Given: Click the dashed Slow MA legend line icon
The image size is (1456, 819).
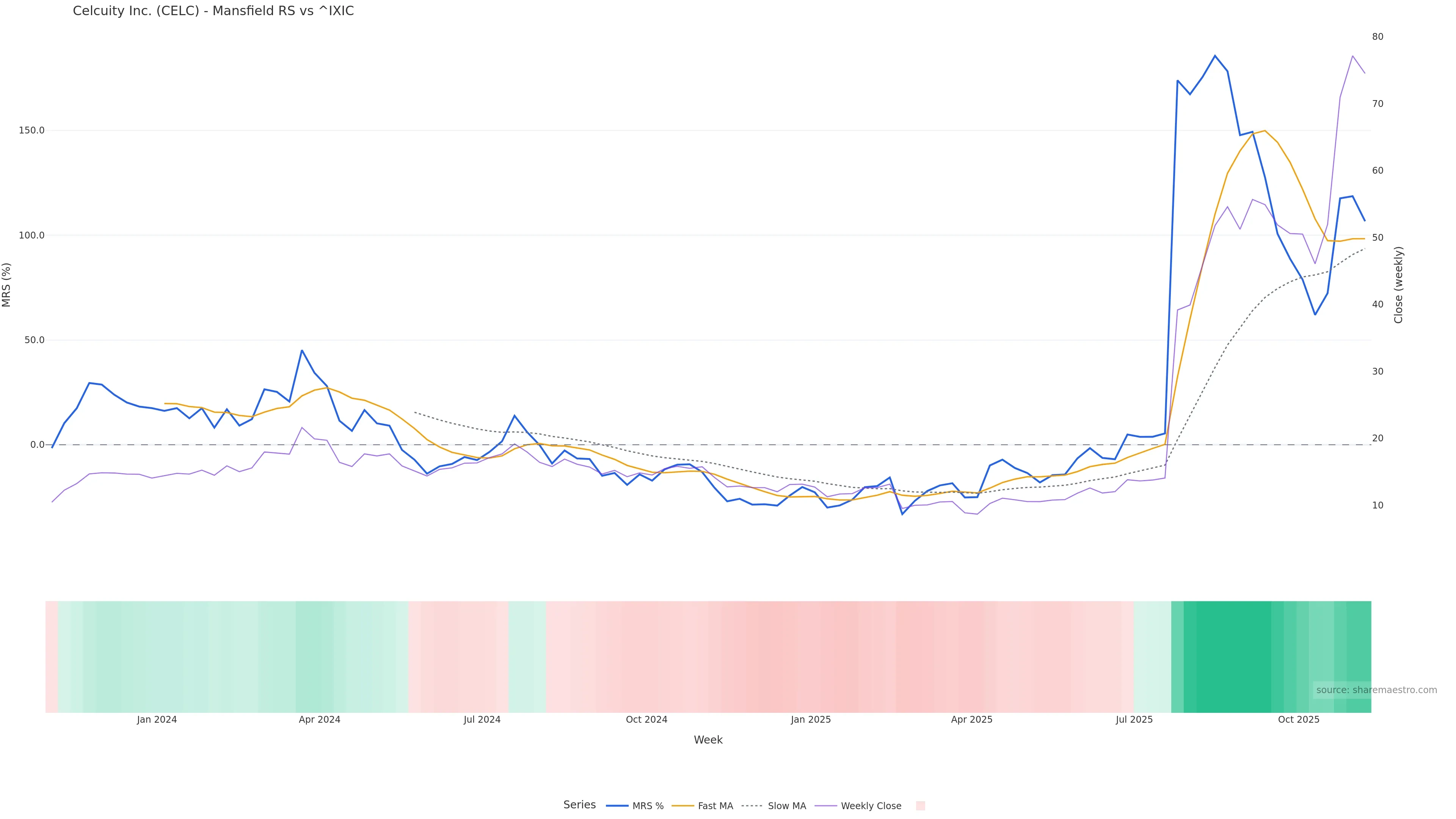Looking at the screenshot, I should [752, 806].
